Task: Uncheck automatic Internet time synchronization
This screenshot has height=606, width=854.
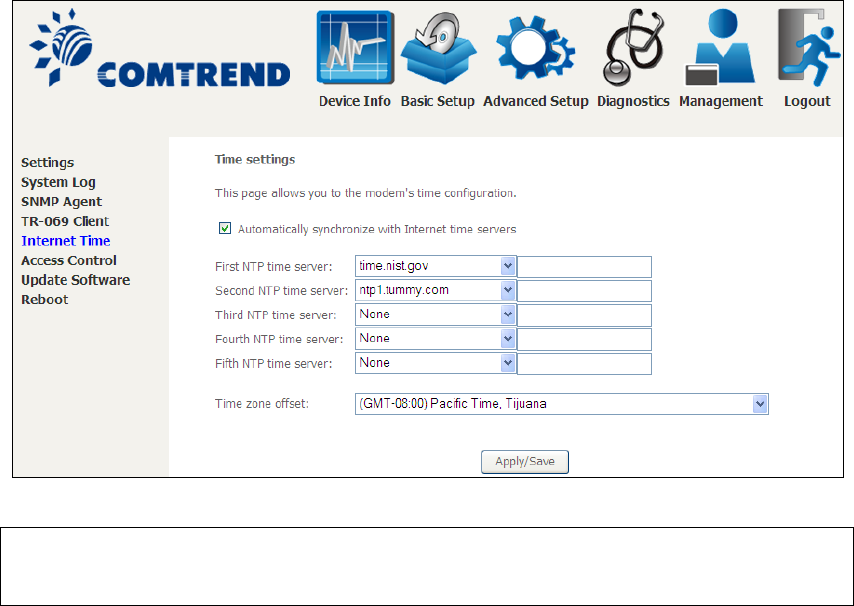Action: pos(225,228)
